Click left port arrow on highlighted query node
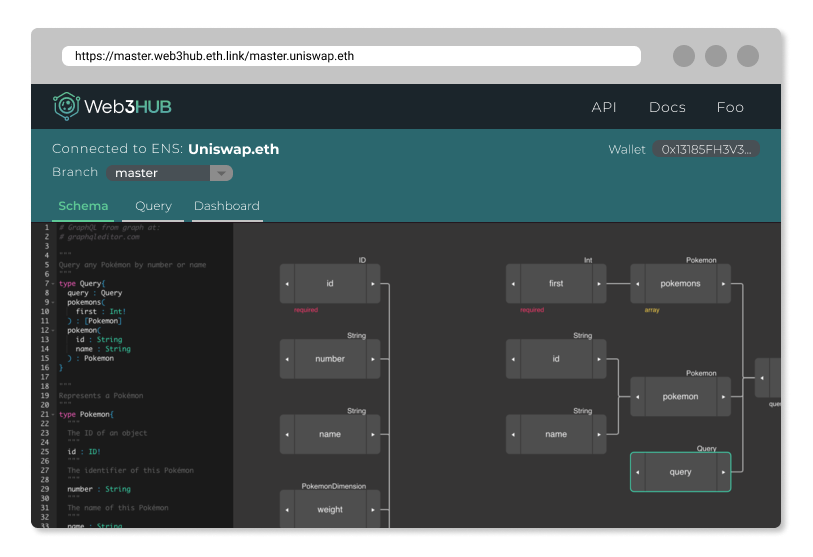Image resolution: width=813 pixels, height=557 pixels. (638, 472)
